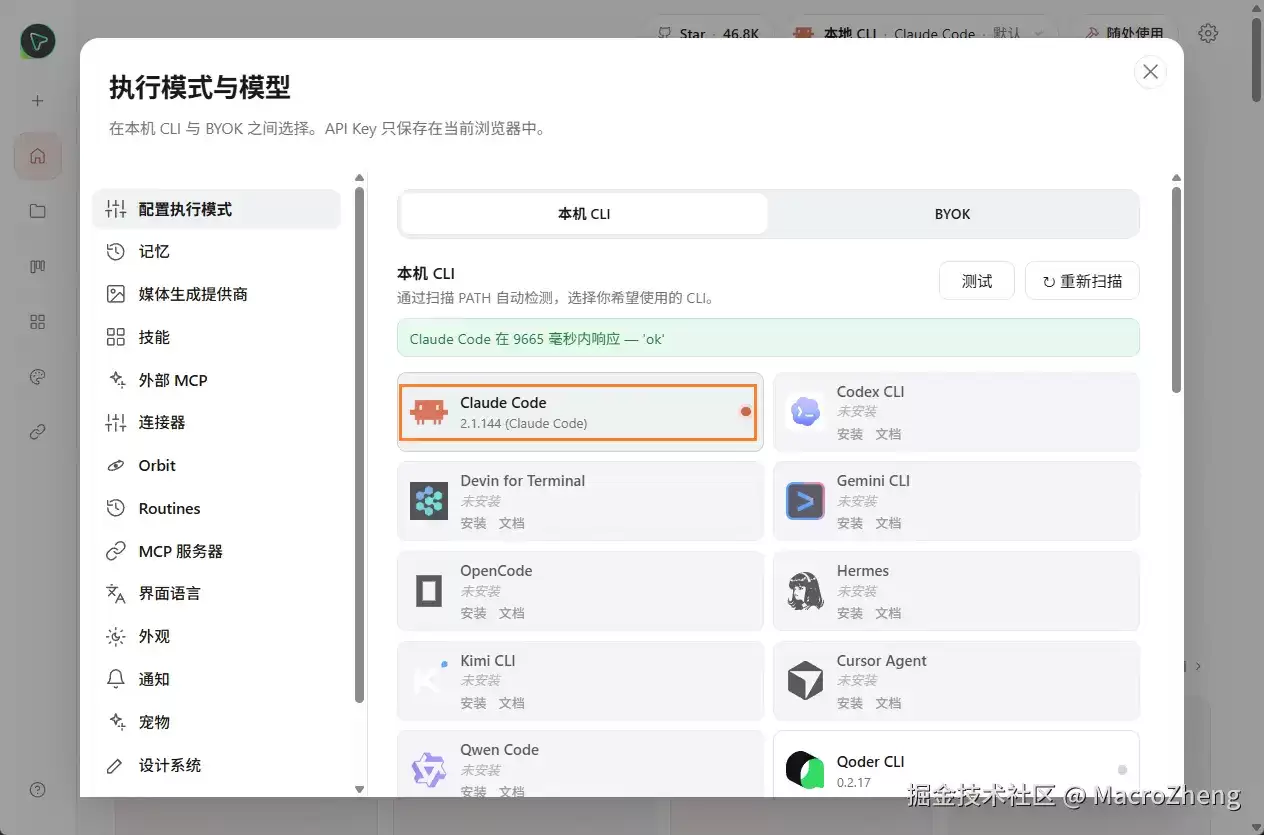Click the Orbit icon in the sidebar
1264x835 pixels.
tap(116, 465)
